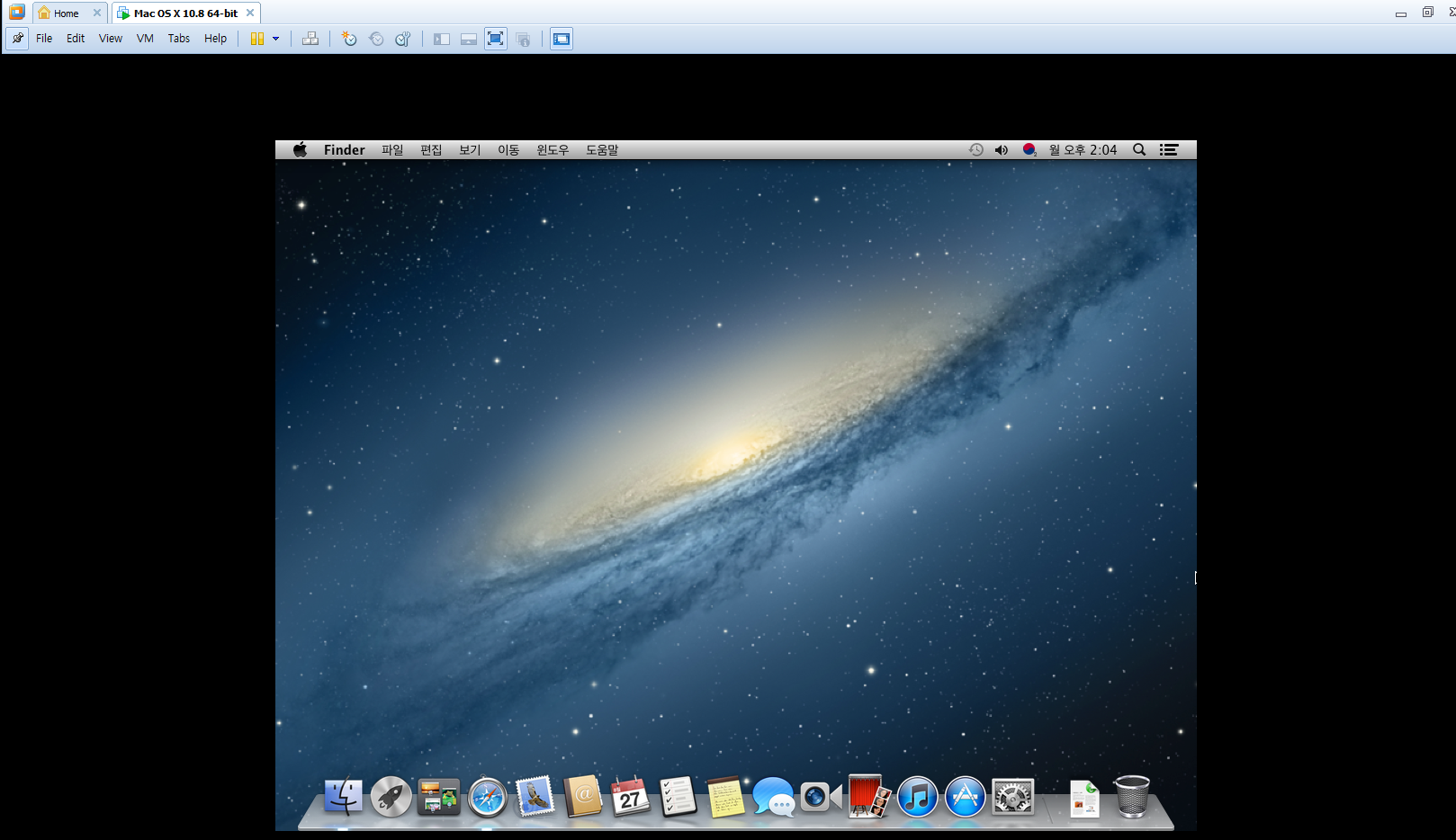Close the Home tab
This screenshot has height=840, width=1456.
pyautogui.click(x=97, y=13)
